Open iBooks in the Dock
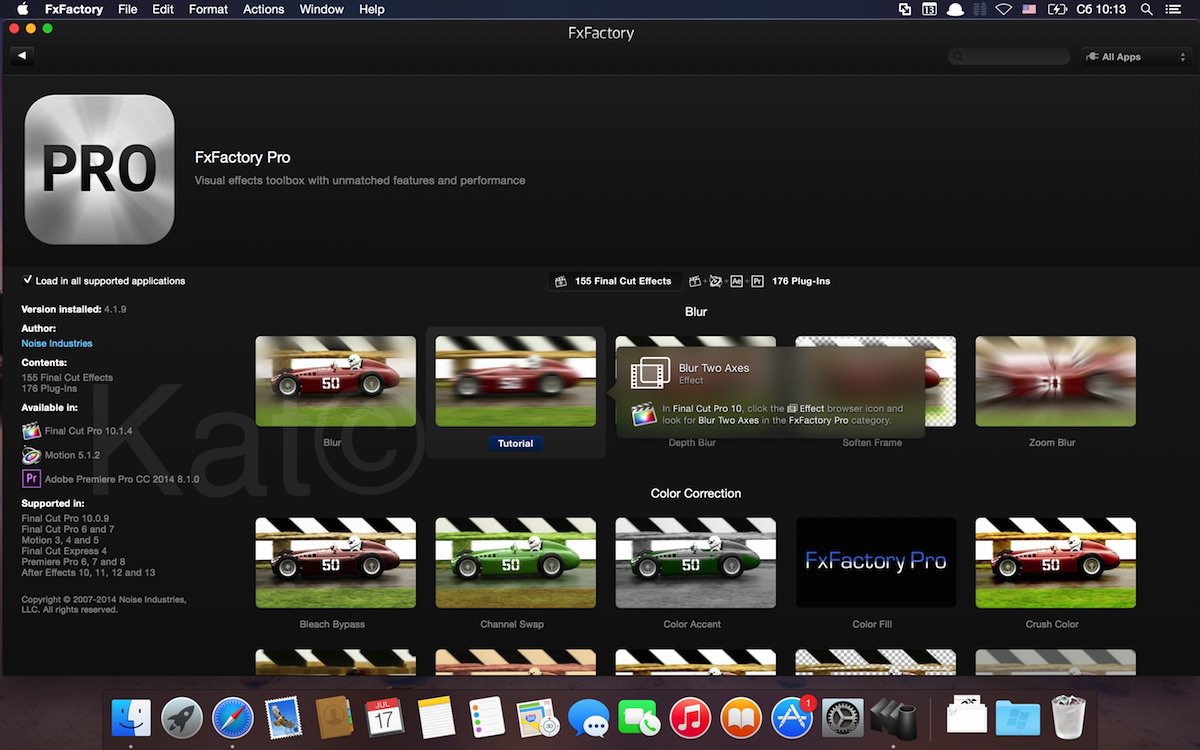 [741, 718]
